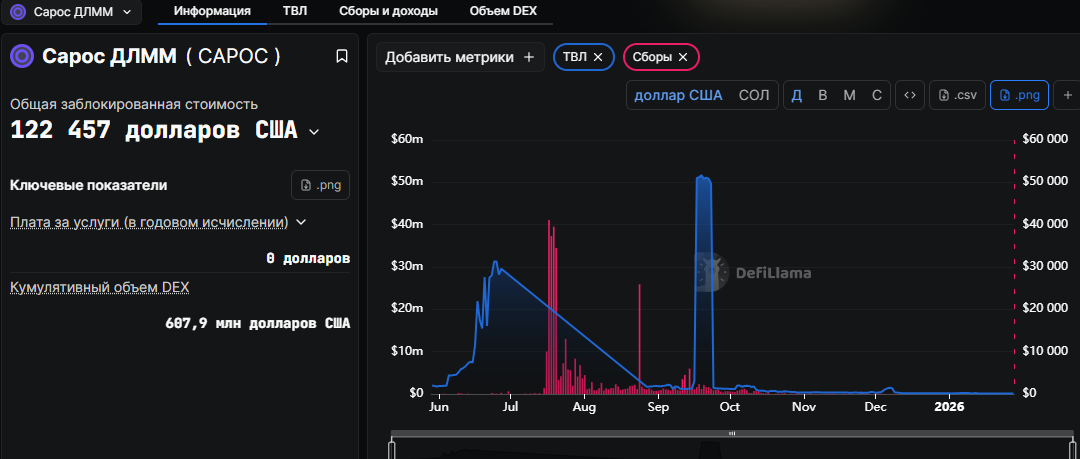The height and width of the screenshot is (459, 1080).
Task: Remove the Сборы metric chip
Action: pyautogui.click(x=683, y=57)
